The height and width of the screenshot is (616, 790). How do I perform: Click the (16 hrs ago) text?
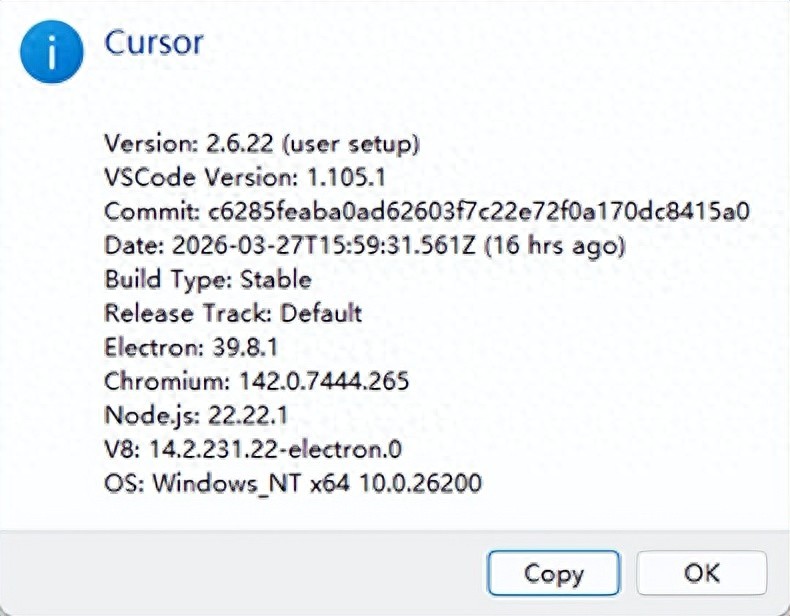pos(555,246)
